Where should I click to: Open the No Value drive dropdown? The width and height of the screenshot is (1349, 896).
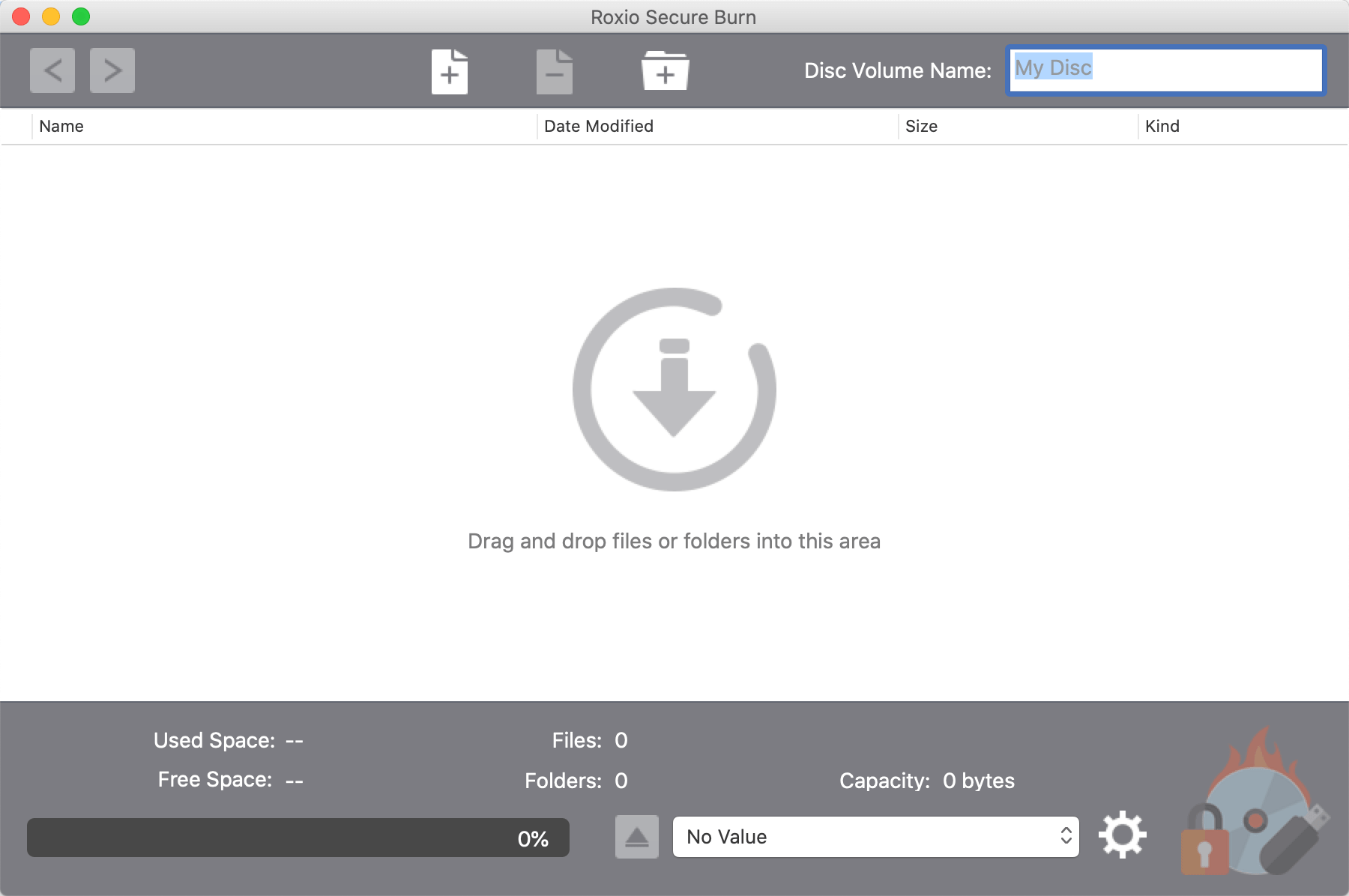point(875,837)
